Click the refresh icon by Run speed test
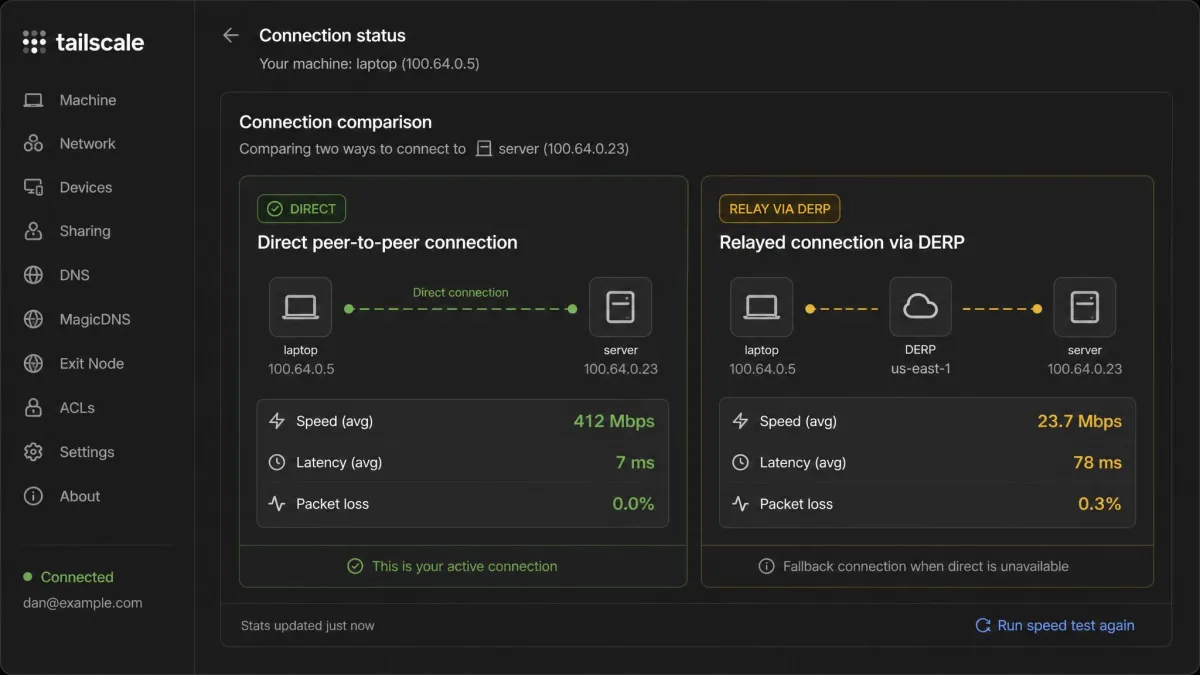 pos(983,625)
